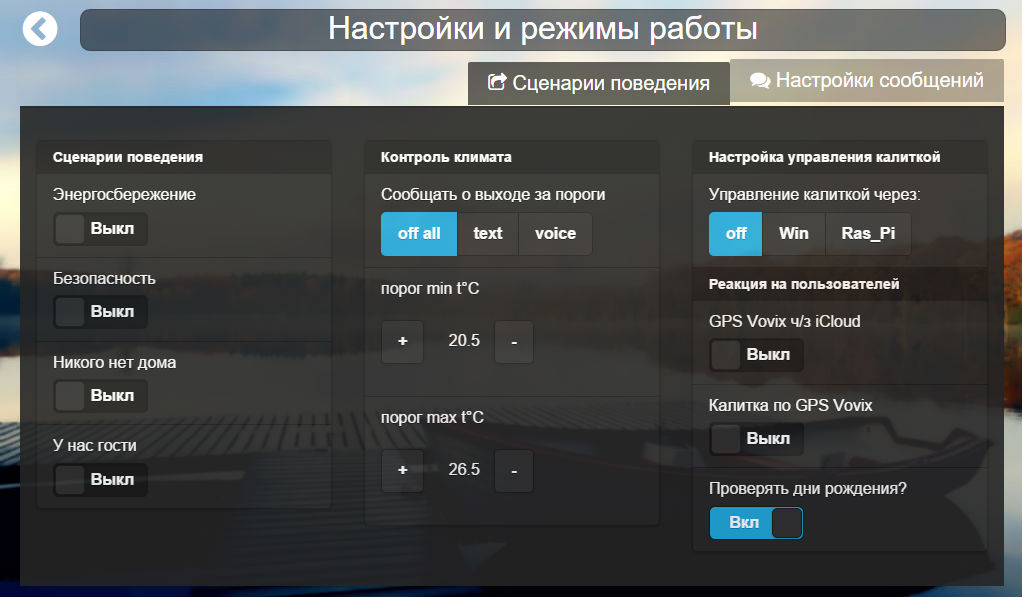Toggle the "У нас гости" switch
Screen dimensions: 1022x597
99,480
